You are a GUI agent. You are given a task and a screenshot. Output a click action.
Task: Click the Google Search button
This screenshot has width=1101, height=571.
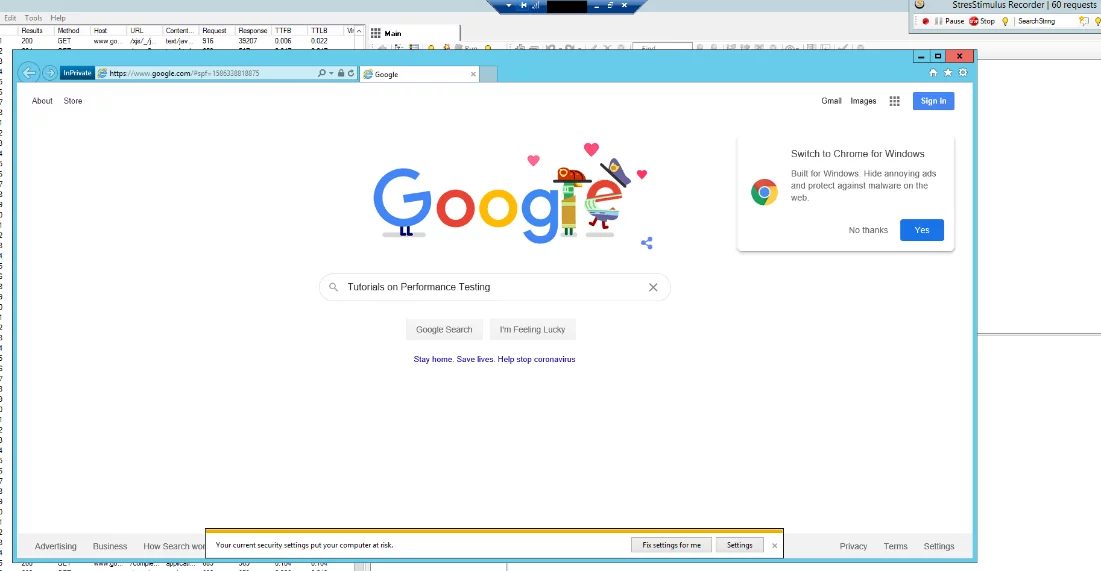444,329
